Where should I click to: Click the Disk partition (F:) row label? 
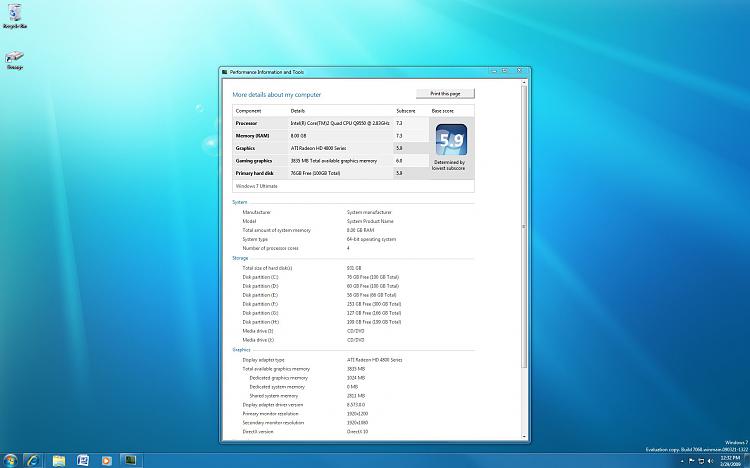click(x=260, y=304)
